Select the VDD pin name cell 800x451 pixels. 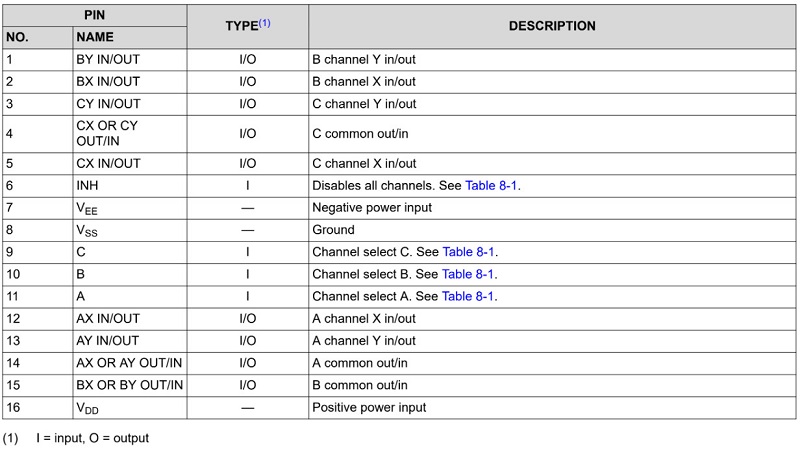(130, 408)
